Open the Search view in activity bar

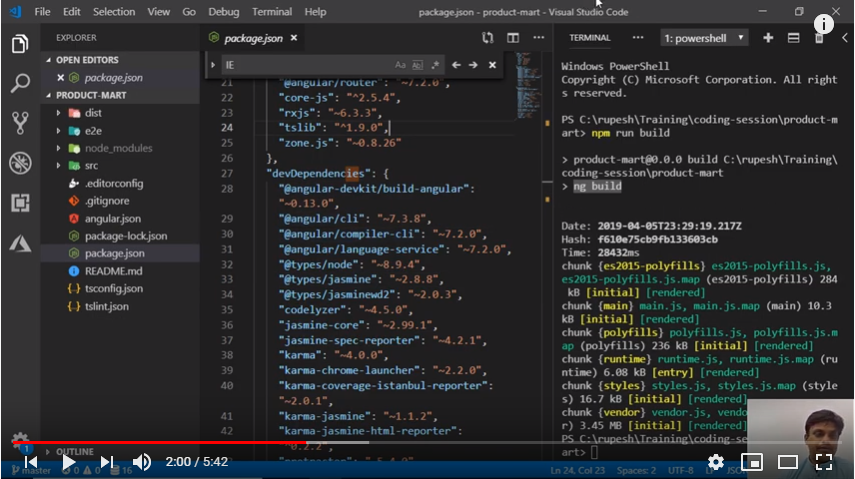[x=19, y=83]
